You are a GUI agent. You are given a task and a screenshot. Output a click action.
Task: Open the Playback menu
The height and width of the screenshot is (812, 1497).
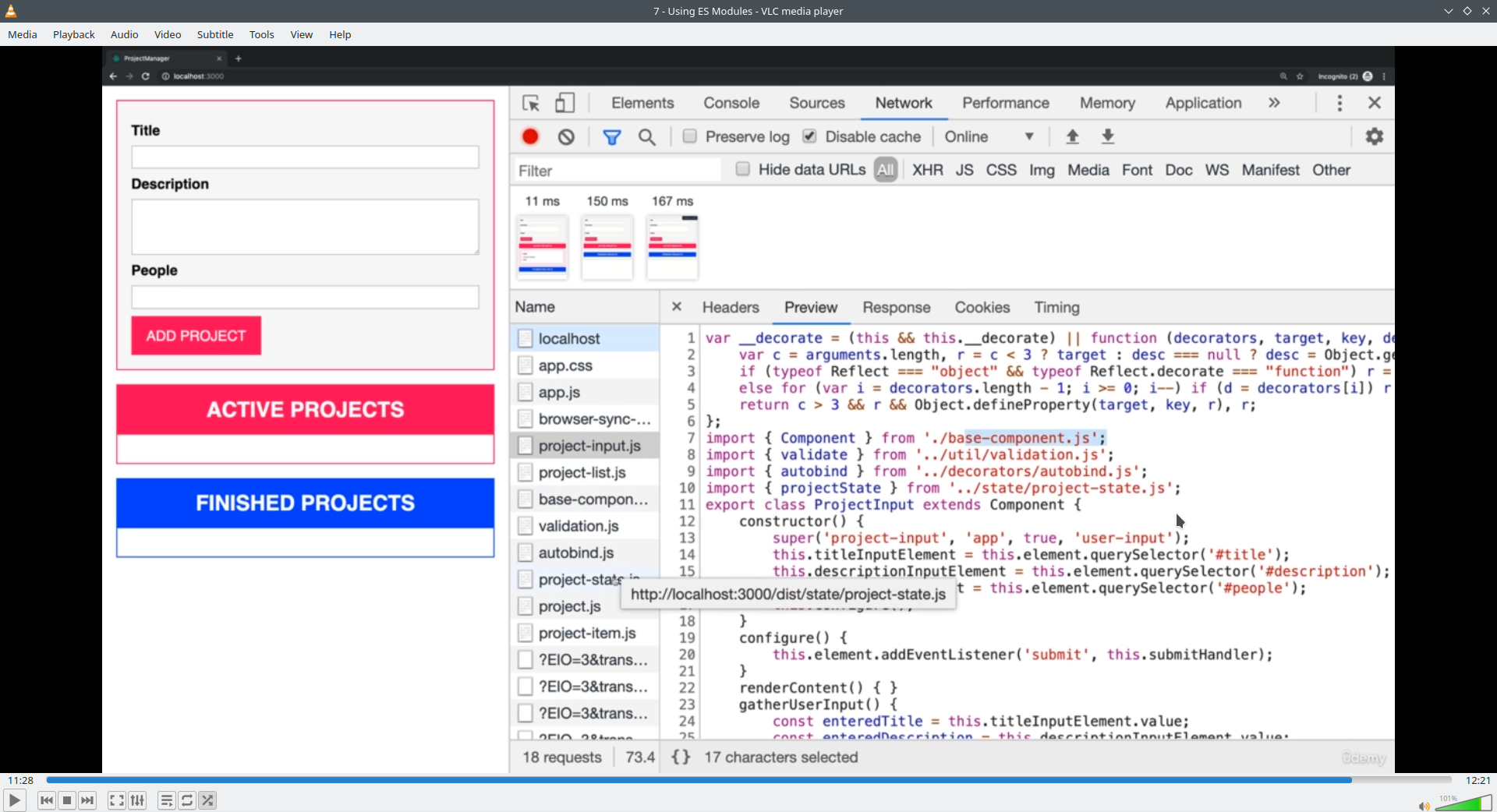tap(74, 34)
